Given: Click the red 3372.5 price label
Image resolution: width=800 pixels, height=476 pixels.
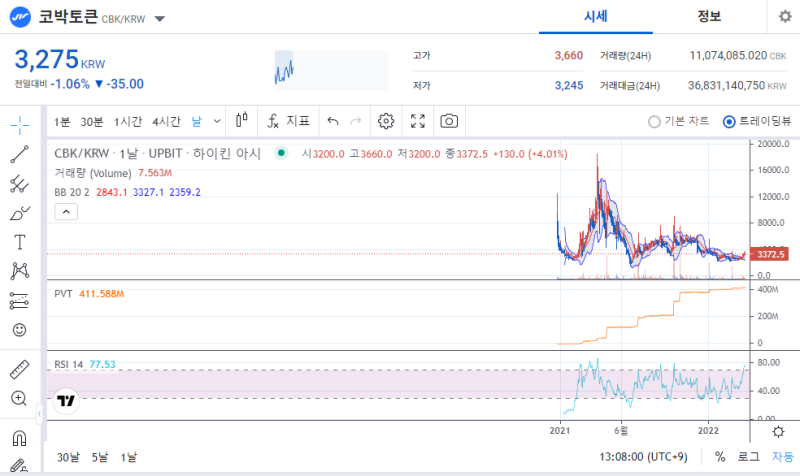Looking at the screenshot, I should (x=769, y=254).
